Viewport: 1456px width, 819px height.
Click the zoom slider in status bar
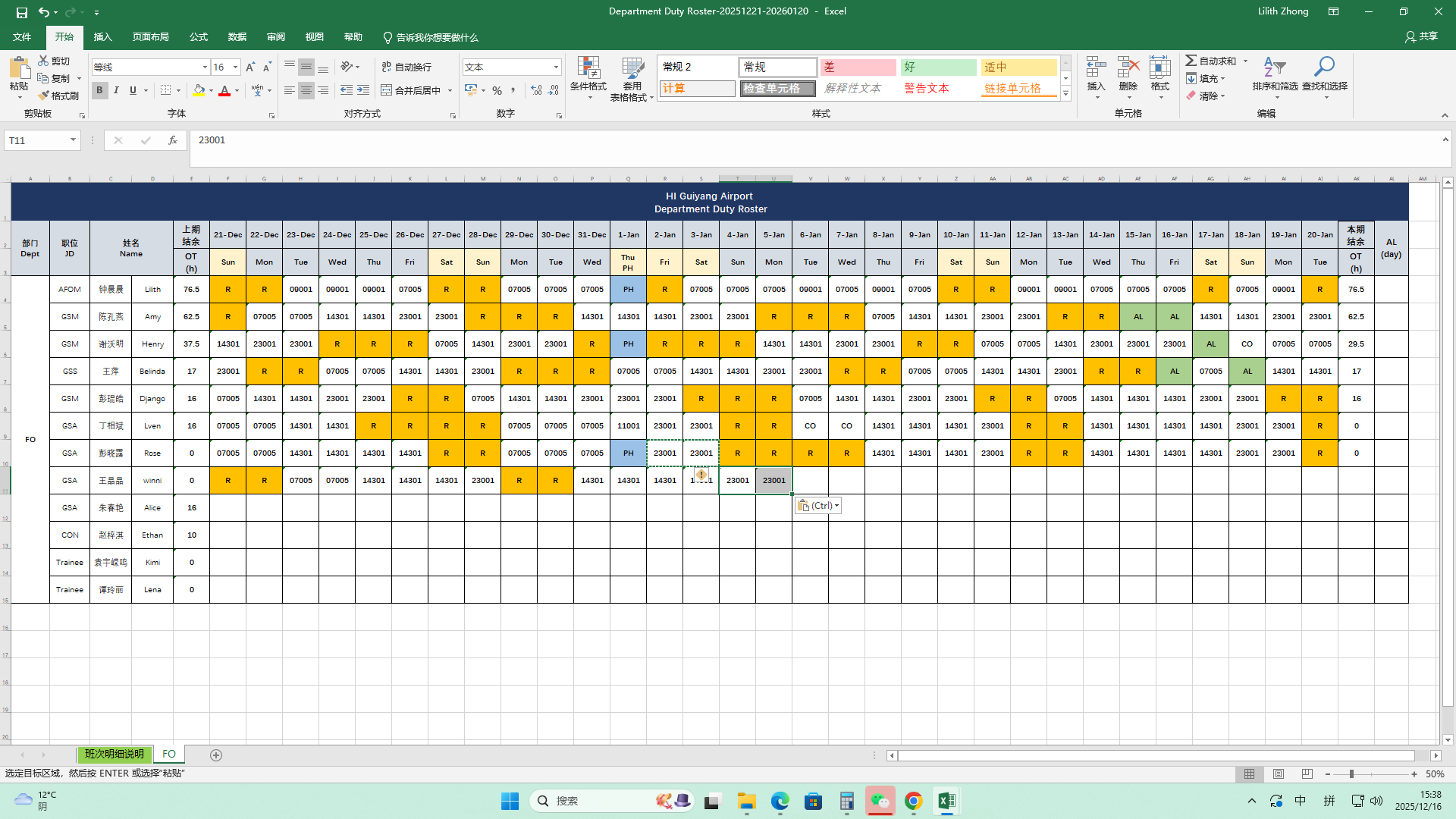[x=1351, y=774]
